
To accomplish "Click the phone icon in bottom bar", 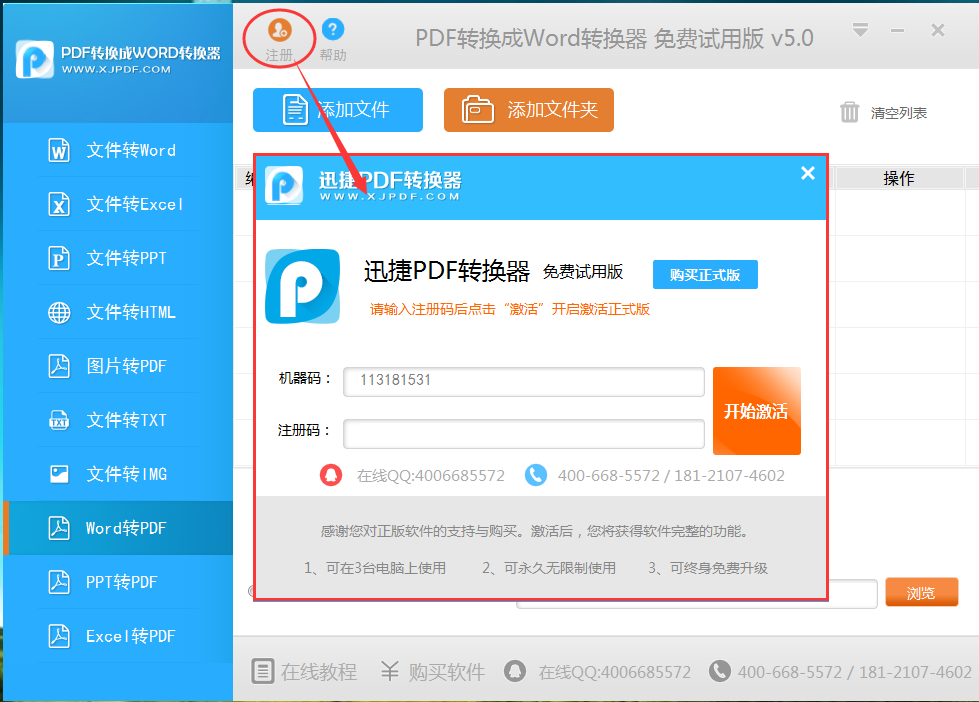I will (x=719, y=671).
